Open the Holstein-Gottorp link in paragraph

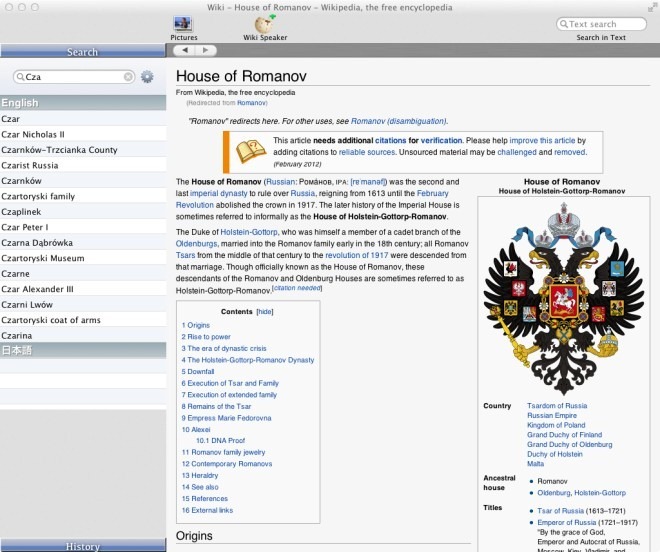(249, 232)
